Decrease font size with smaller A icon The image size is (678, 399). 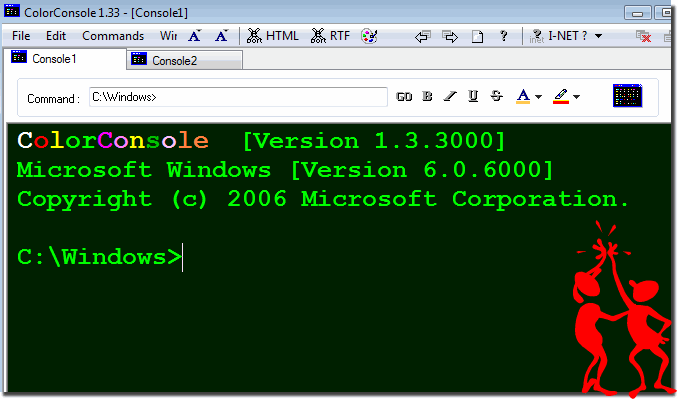(x=221, y=36)
